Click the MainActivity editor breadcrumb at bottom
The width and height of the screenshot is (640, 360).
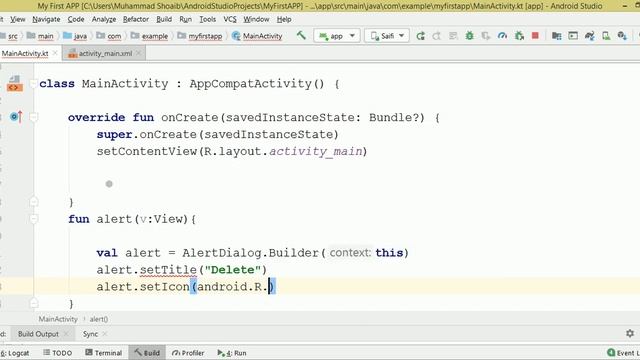click(58, 319)
